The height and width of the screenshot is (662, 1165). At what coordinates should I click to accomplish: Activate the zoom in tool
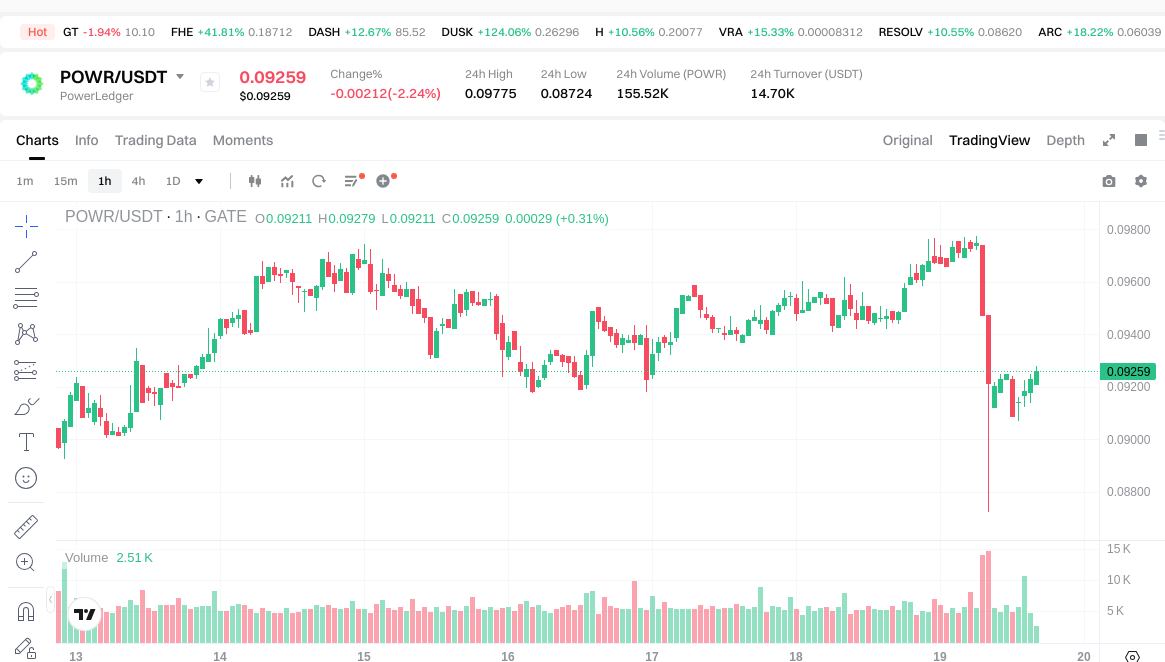pyautogui.click(x=26, y=562)
